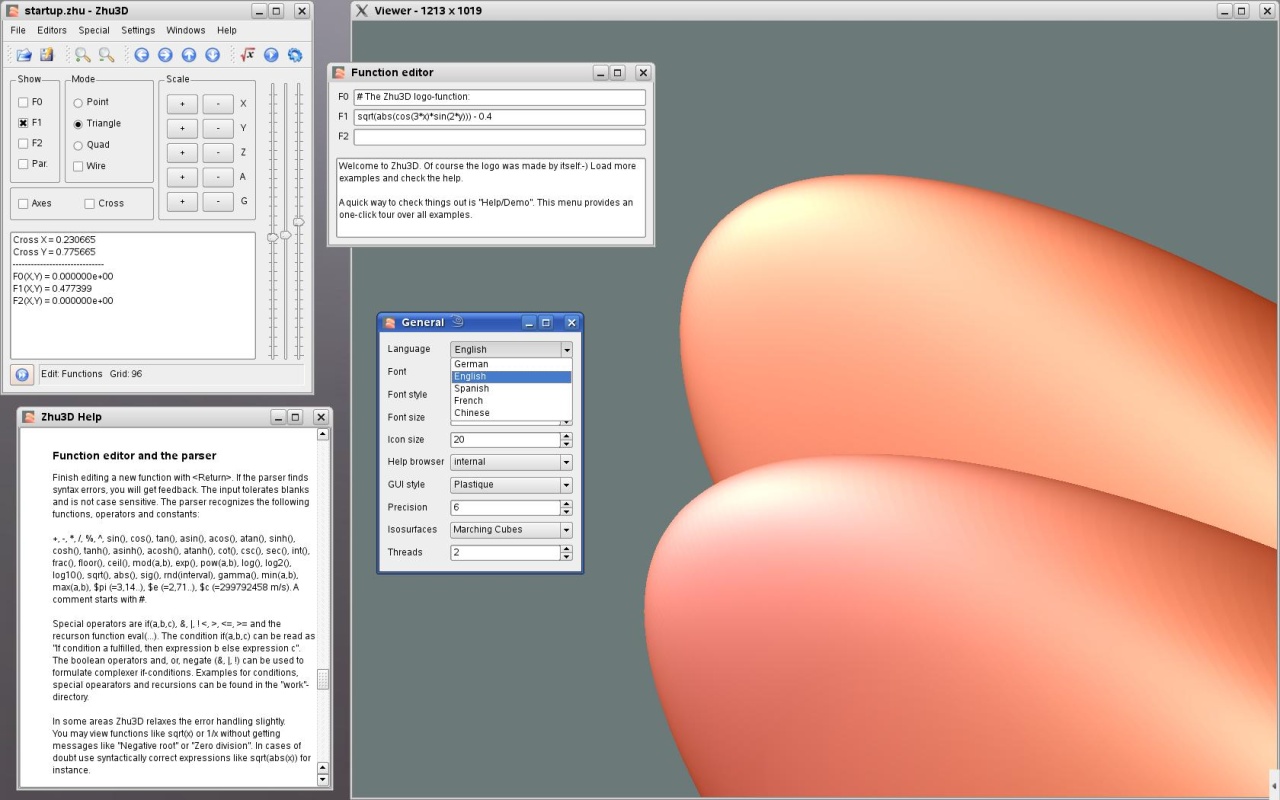1280x800 pixels.
Task: Click the spiral icon in General titlebar
Action: 457,322
